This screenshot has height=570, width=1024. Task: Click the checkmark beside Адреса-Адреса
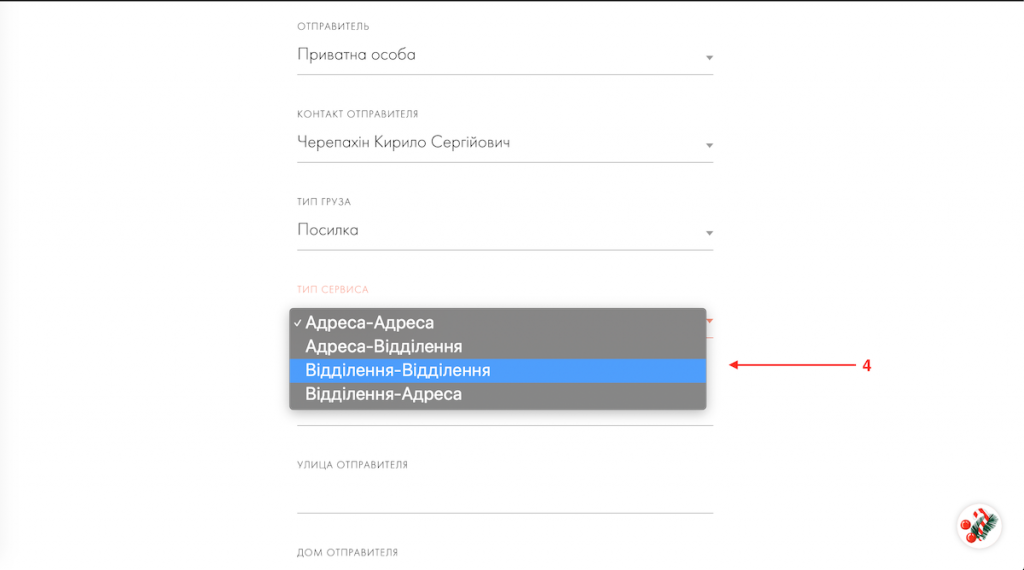(x=298, y=324)
